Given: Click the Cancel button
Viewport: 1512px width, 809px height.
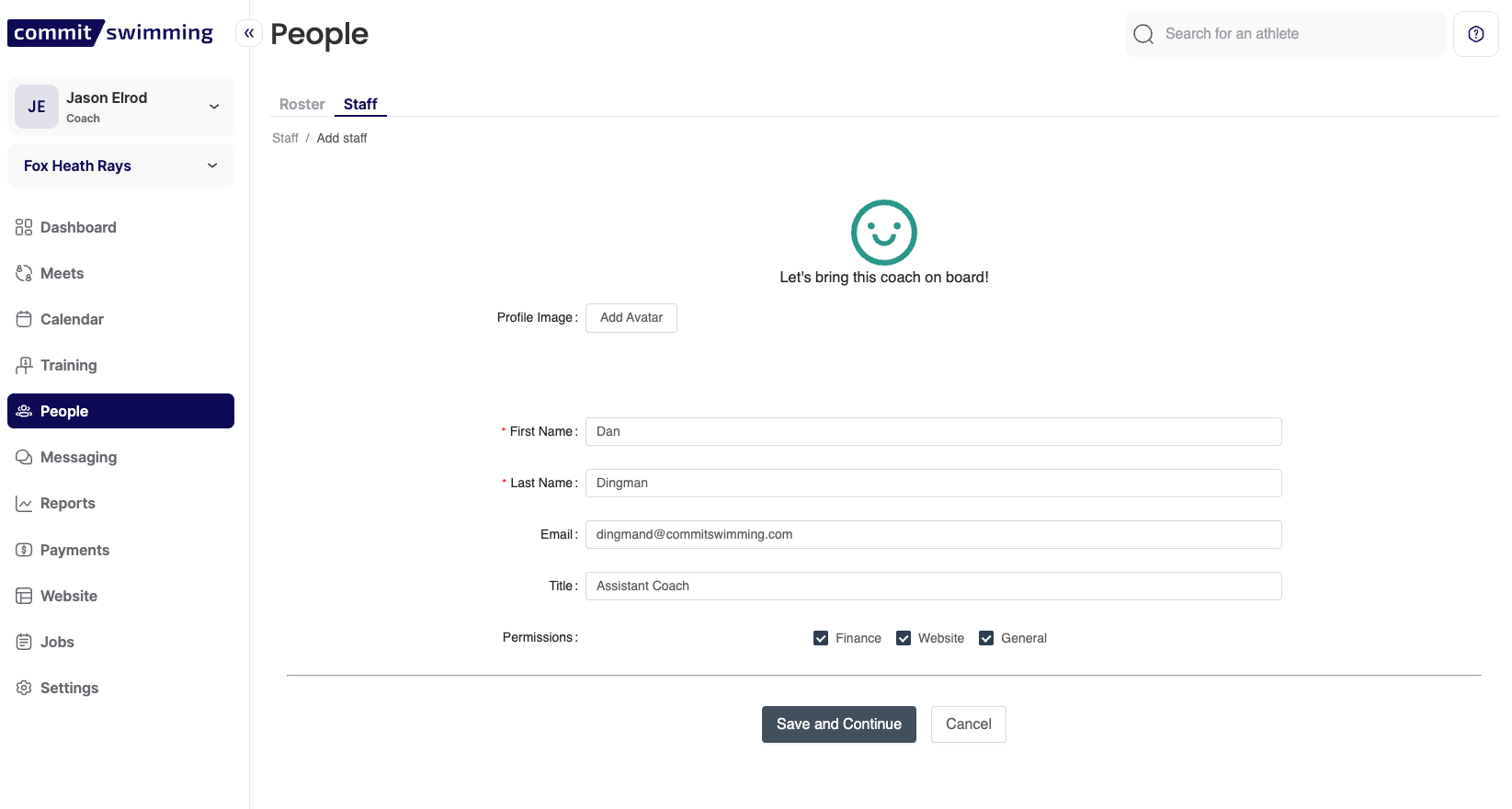Looking at the screenshot, I should (969, 724).
